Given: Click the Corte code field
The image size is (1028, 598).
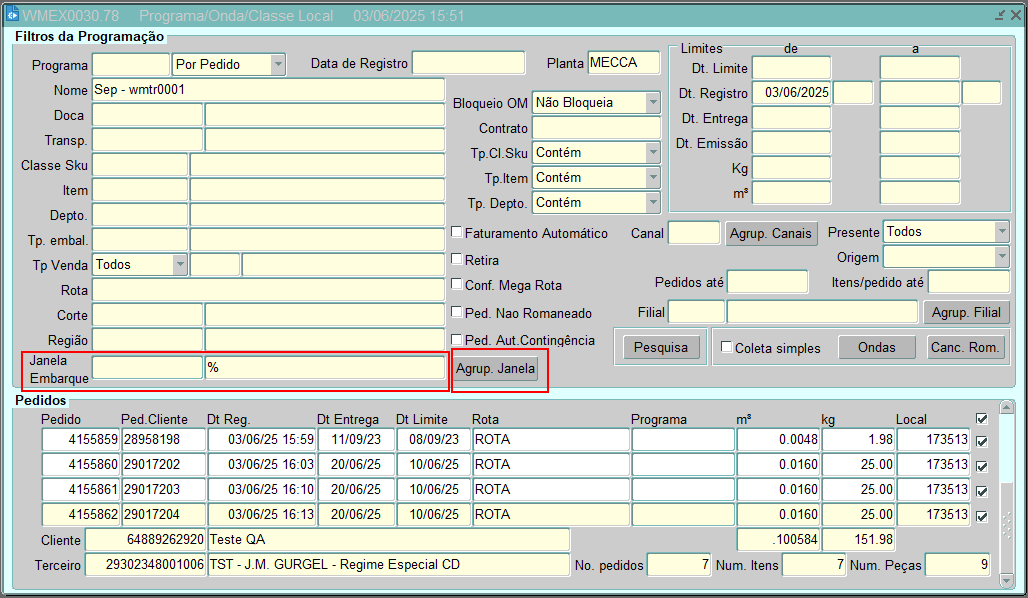Looking at the screenshot, I should tap(148, 315).
